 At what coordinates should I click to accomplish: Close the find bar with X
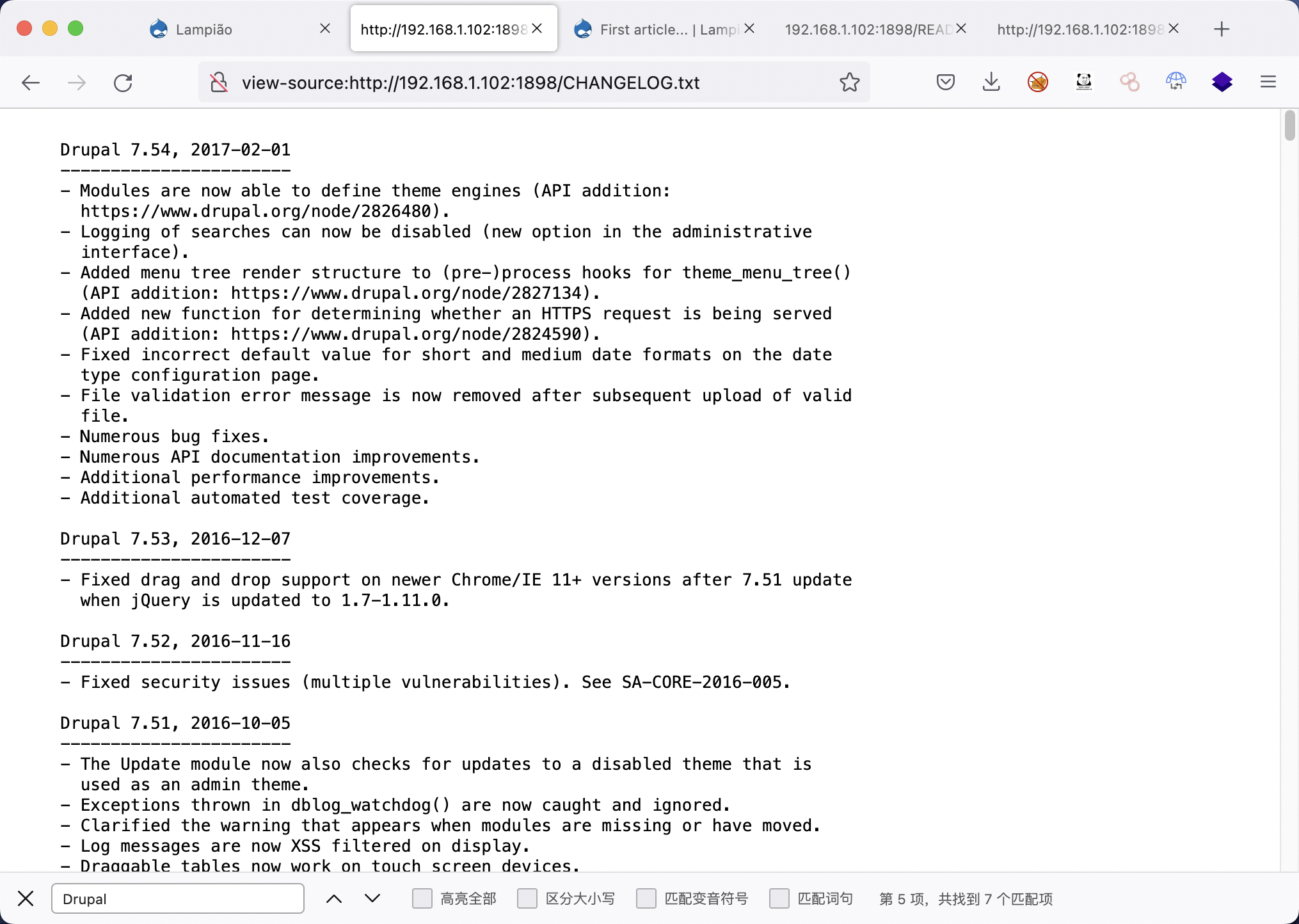click(x=26, y=898)
